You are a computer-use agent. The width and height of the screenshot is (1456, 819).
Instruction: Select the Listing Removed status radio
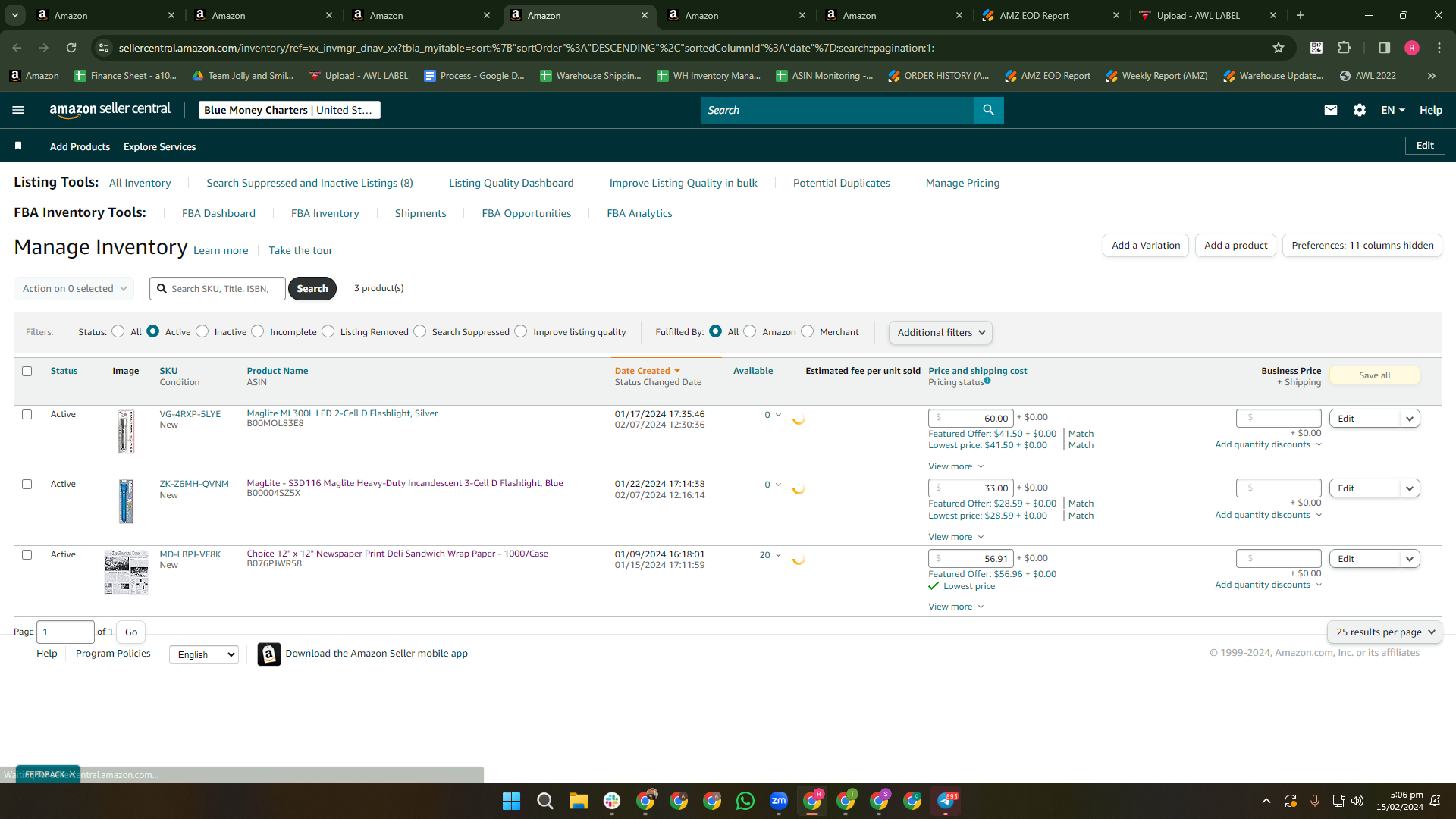(328, 331)
